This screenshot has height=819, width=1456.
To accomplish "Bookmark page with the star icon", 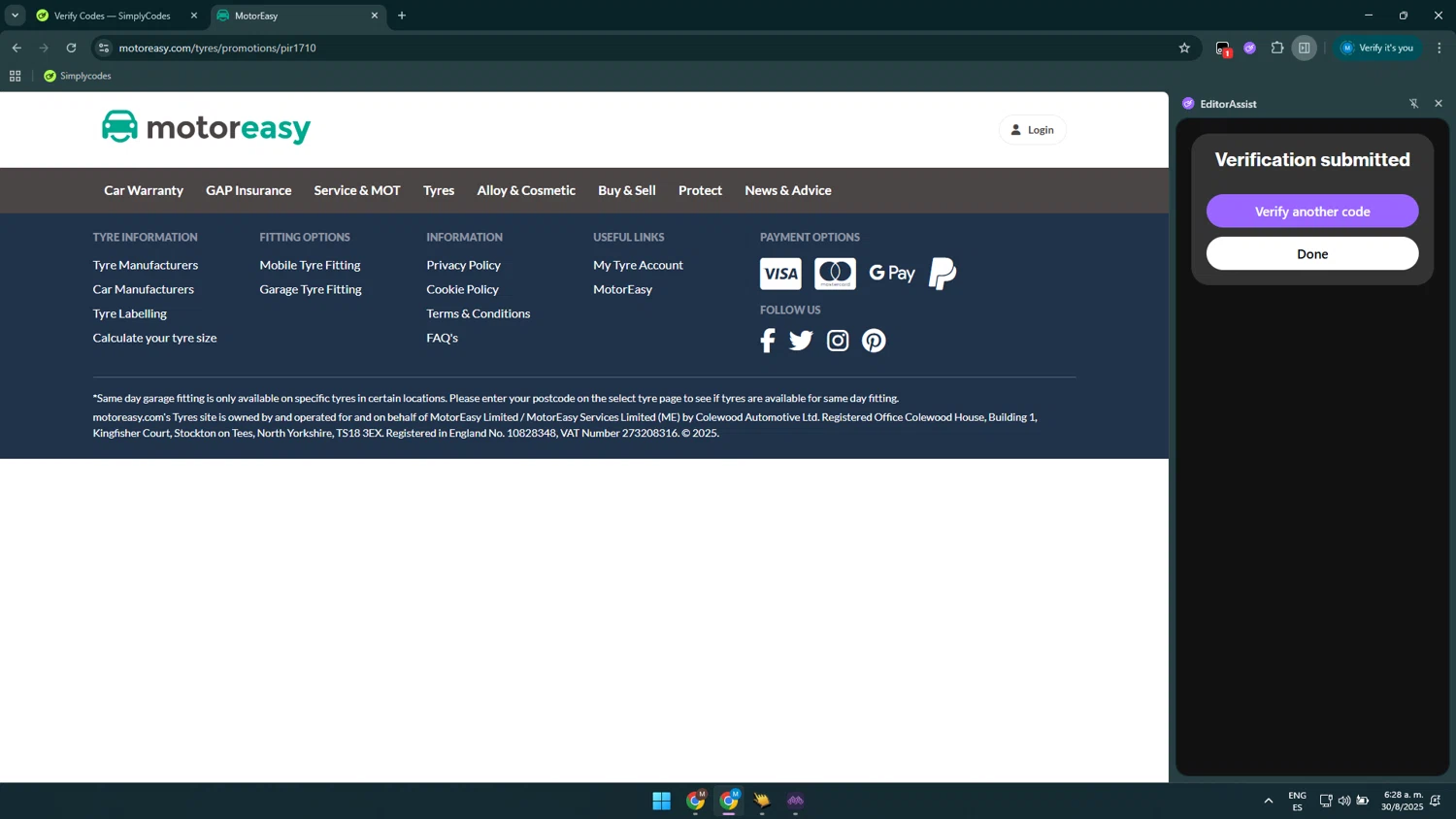I will [1184, 48].
